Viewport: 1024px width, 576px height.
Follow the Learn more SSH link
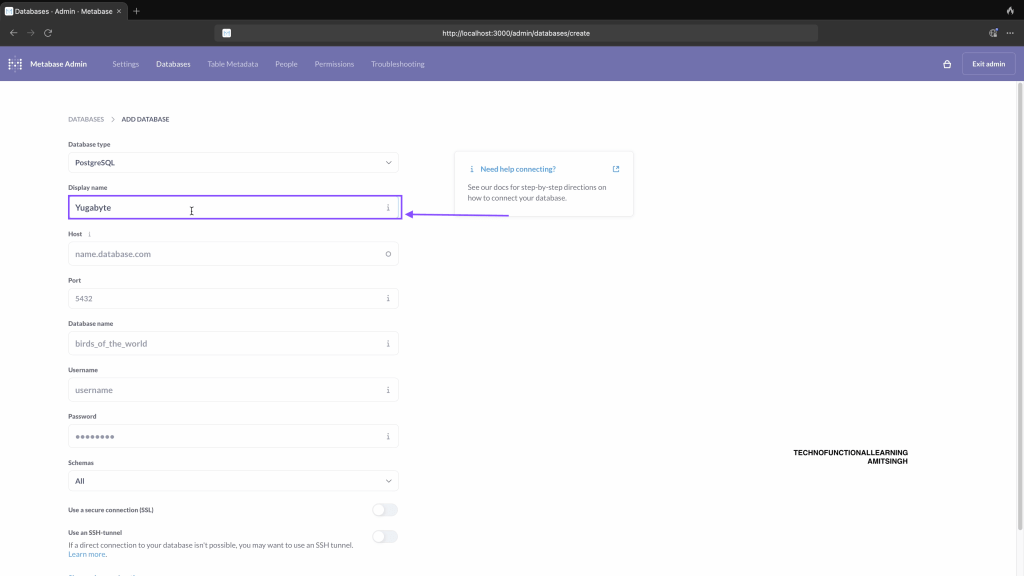(87, 554)
